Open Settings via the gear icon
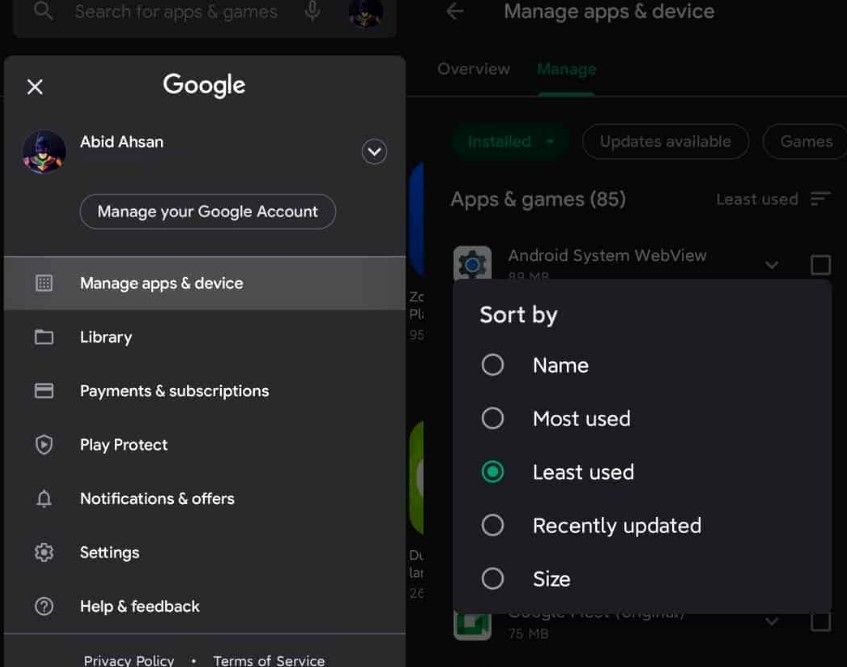 44,553
